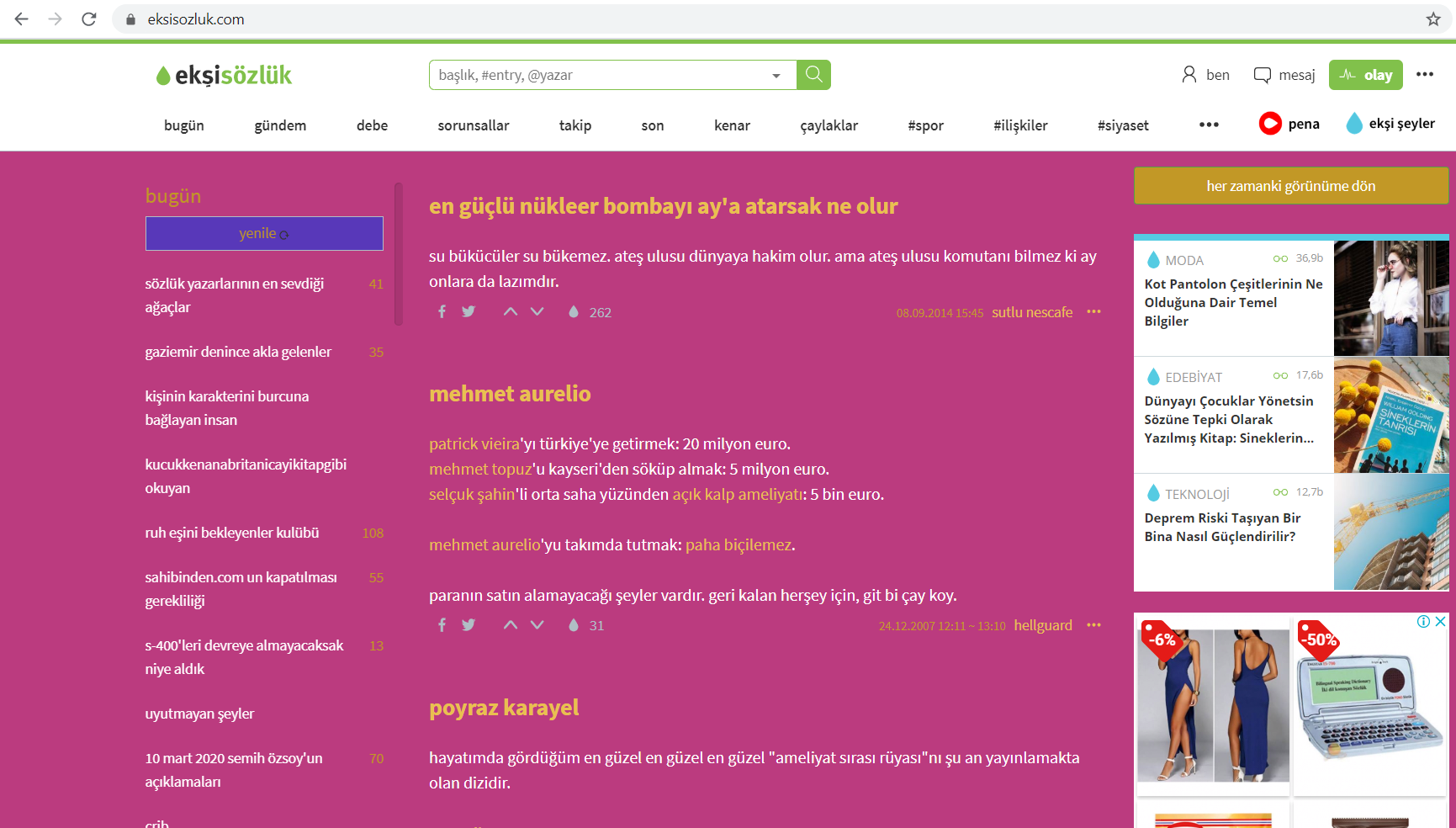Open the nükleer bomba entry title
1456x828 pixels.
click(664, 206)
